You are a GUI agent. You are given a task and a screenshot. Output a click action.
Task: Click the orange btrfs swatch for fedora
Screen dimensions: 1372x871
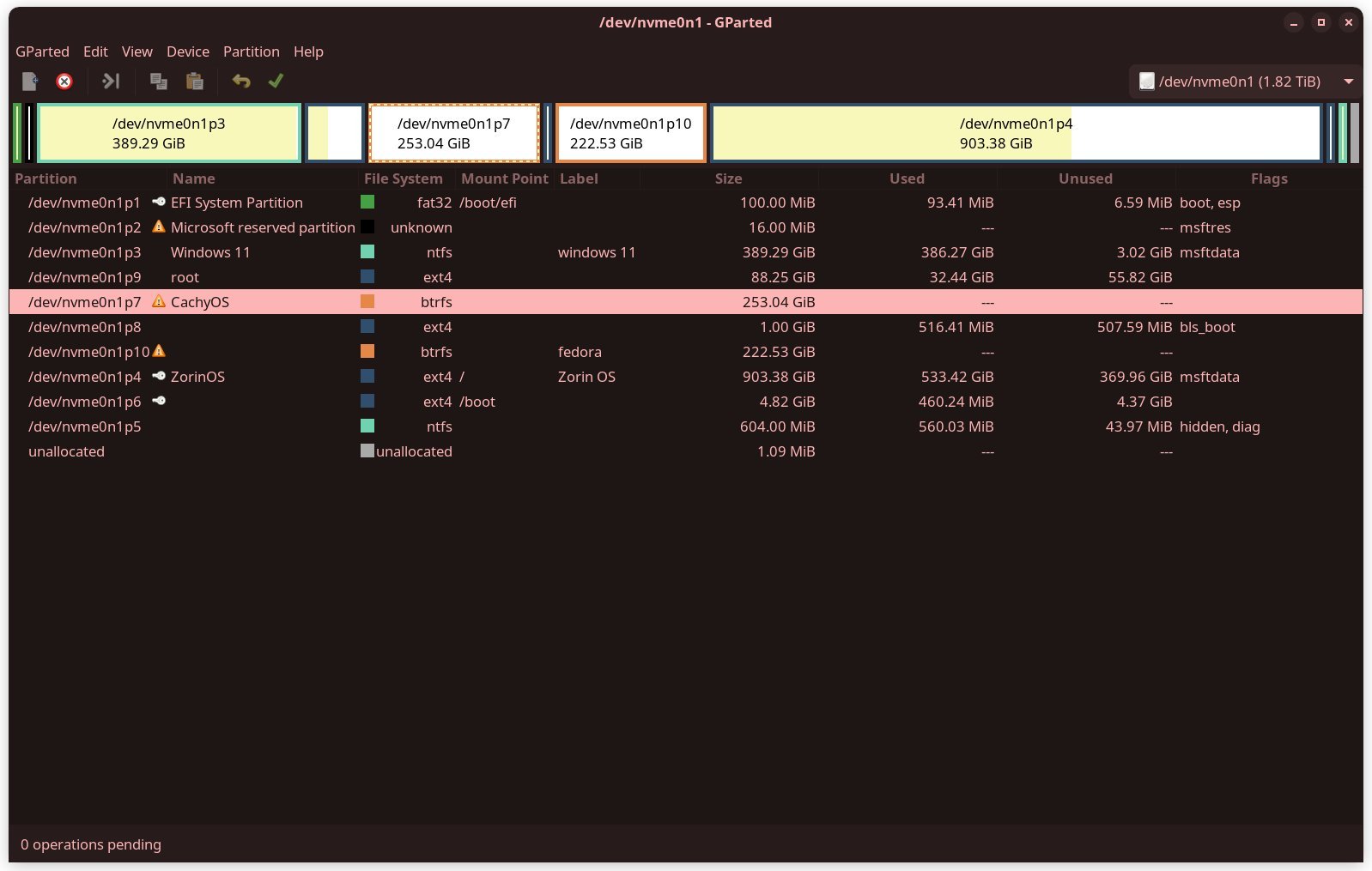coord(367,351)
